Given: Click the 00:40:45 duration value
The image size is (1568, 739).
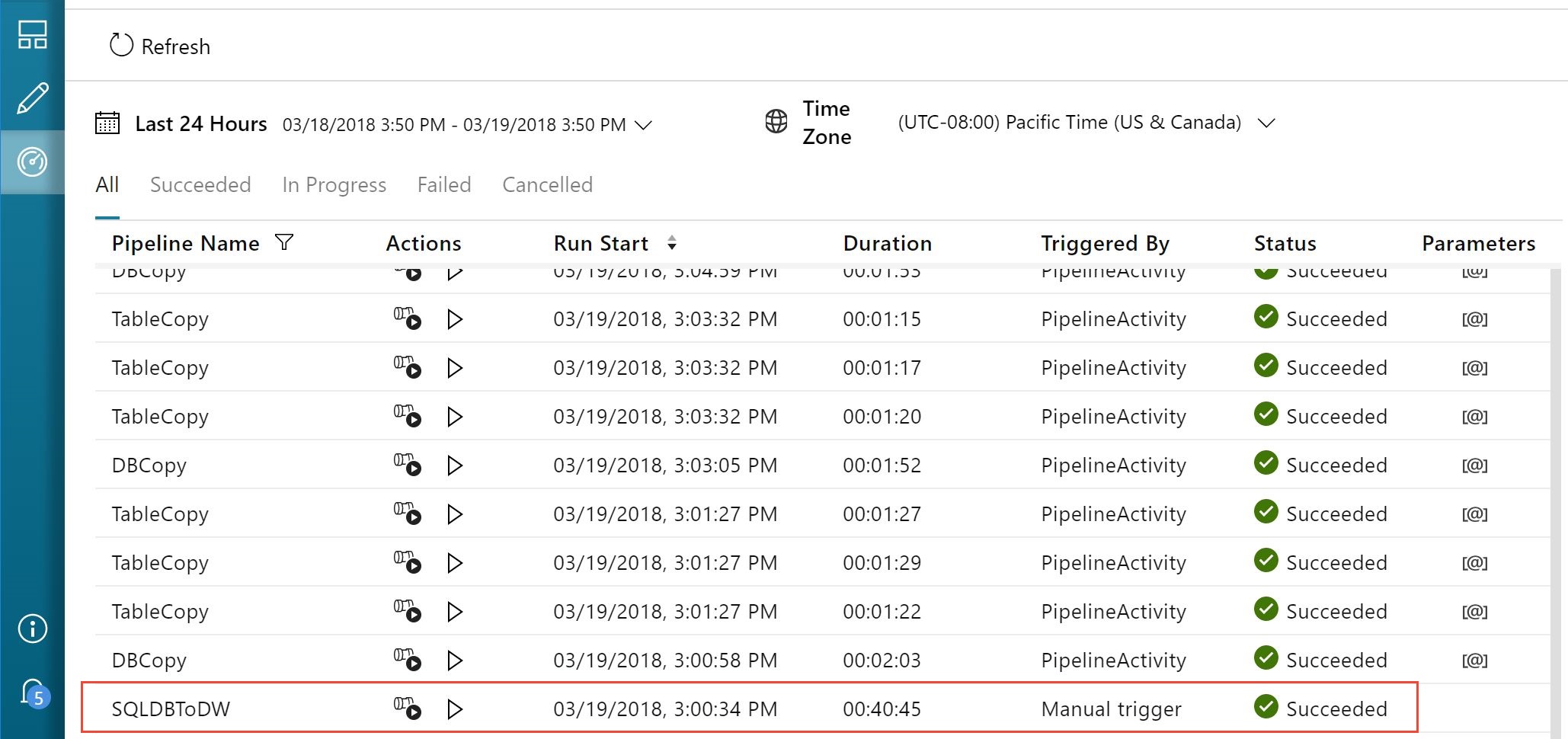Looking at the screenshot, I should (882, 709).
